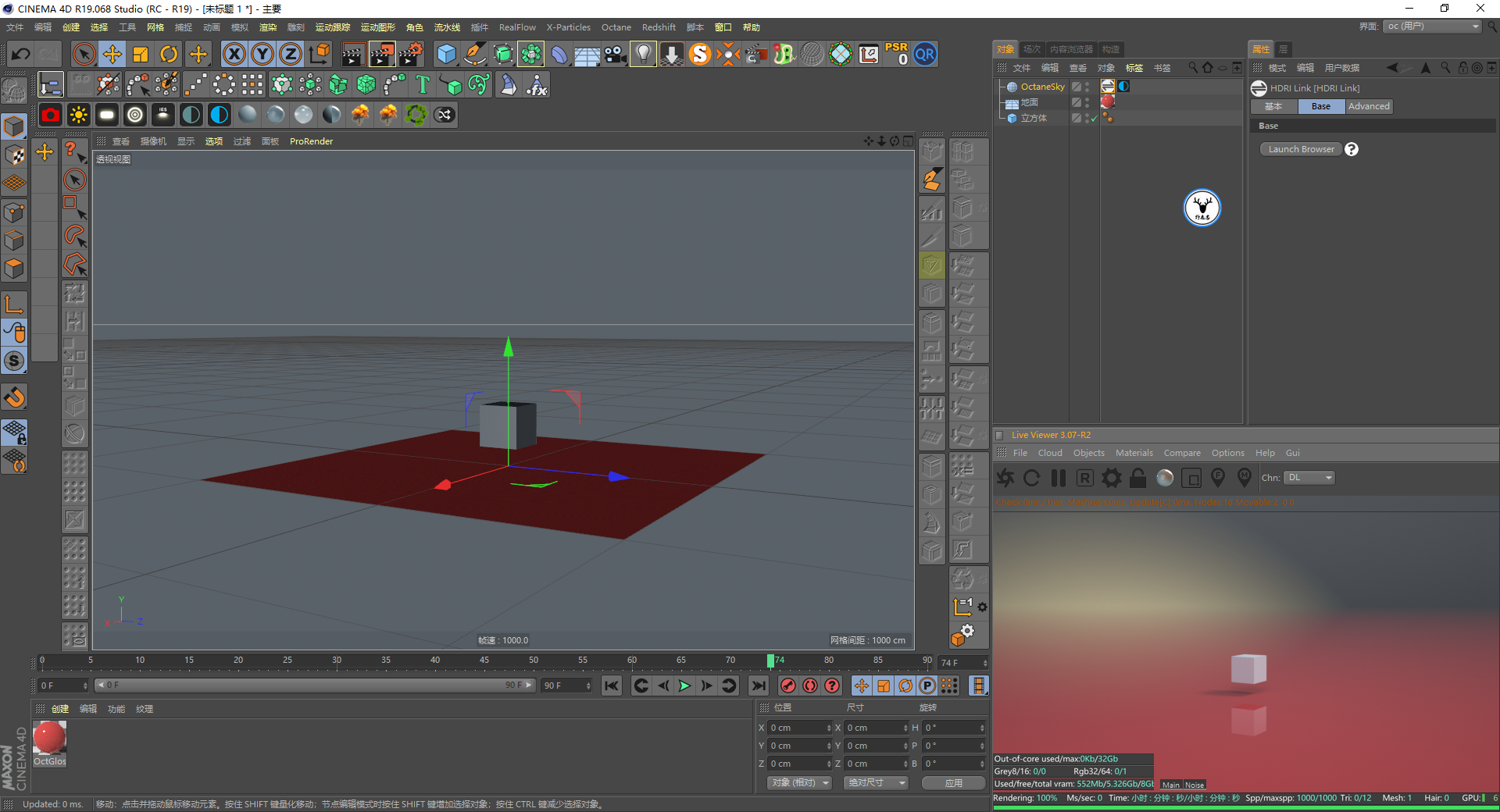Restart the render in Live Viewer
Viewport: 1500px width, 812px height.
[1032, 478]
